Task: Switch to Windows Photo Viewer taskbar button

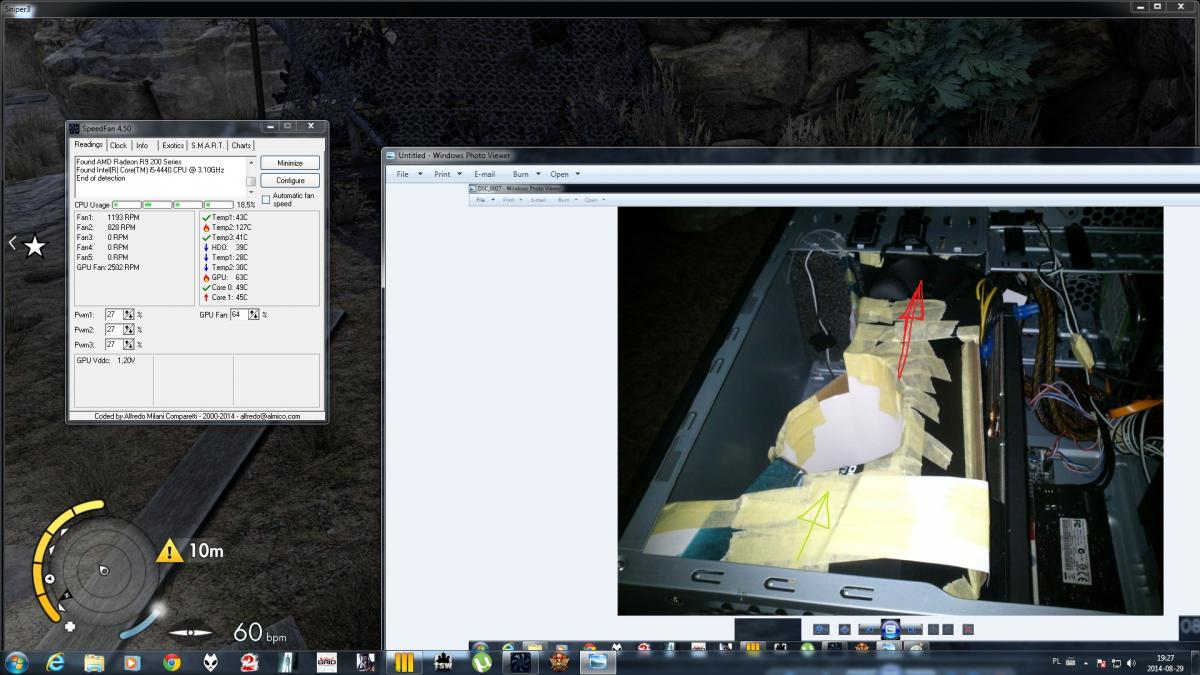Action: 599,661
